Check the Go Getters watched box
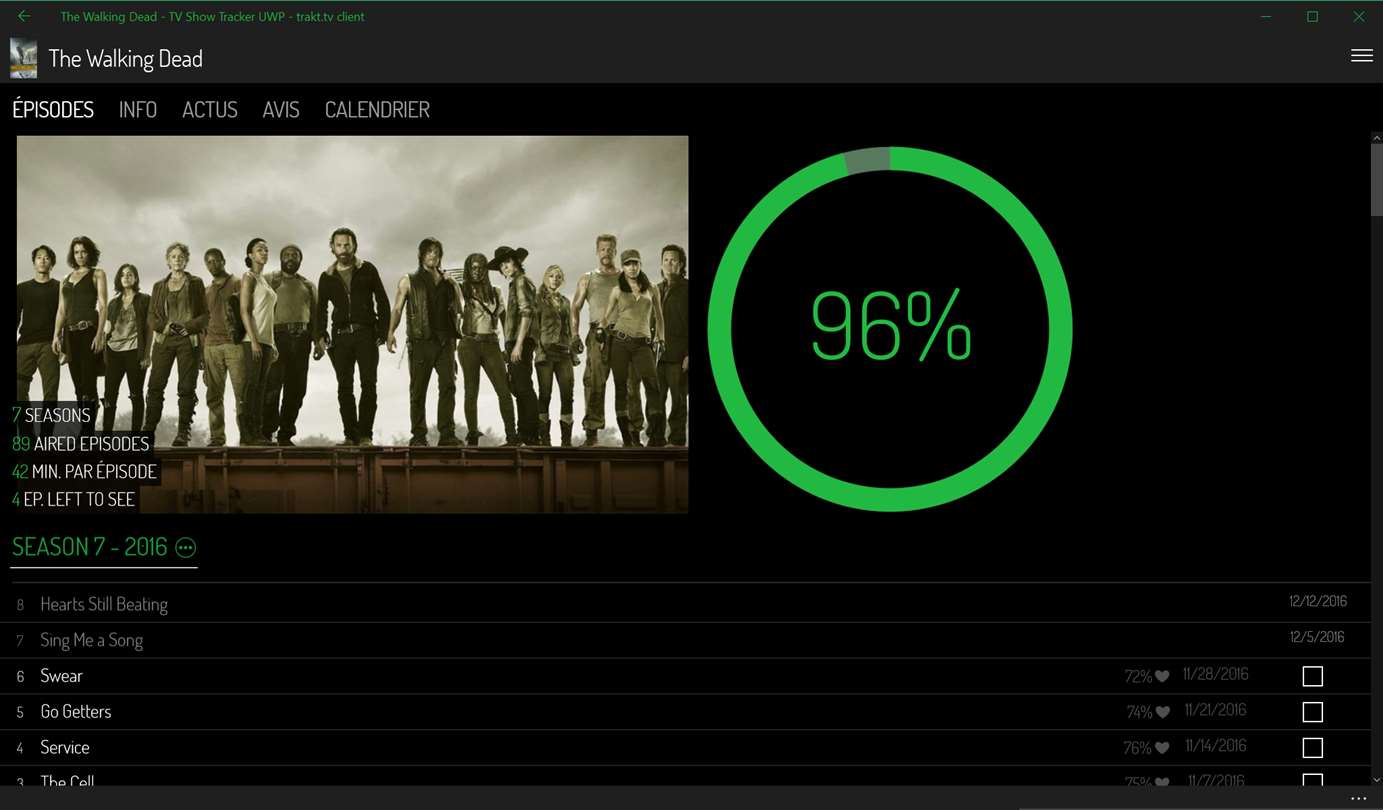The width and height of the screenshot is (1383, 810). tap(1313, 712)
